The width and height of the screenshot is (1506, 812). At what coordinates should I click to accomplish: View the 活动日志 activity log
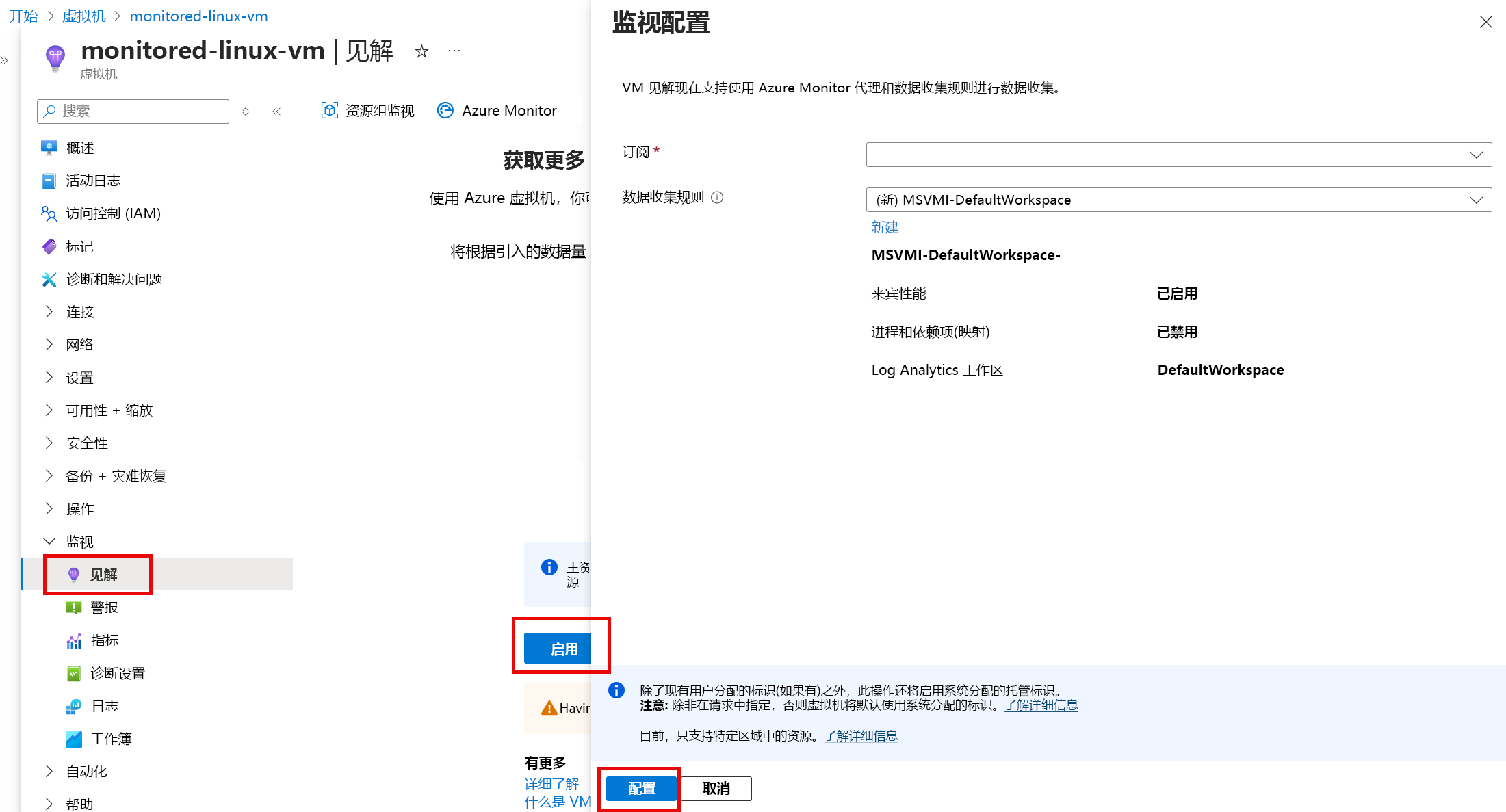click(x=94, y=180)
